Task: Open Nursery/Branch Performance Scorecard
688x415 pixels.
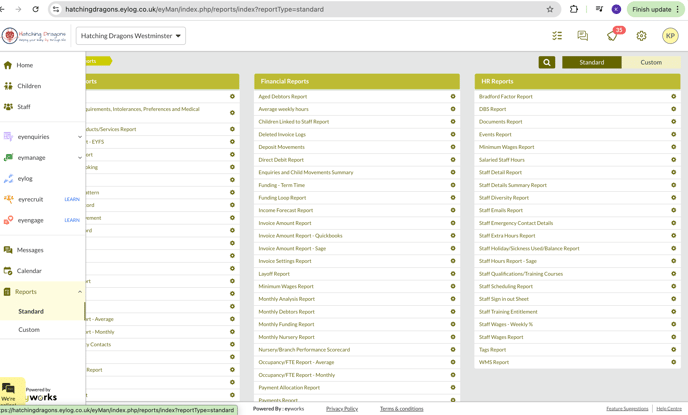Action: (304, 350)
